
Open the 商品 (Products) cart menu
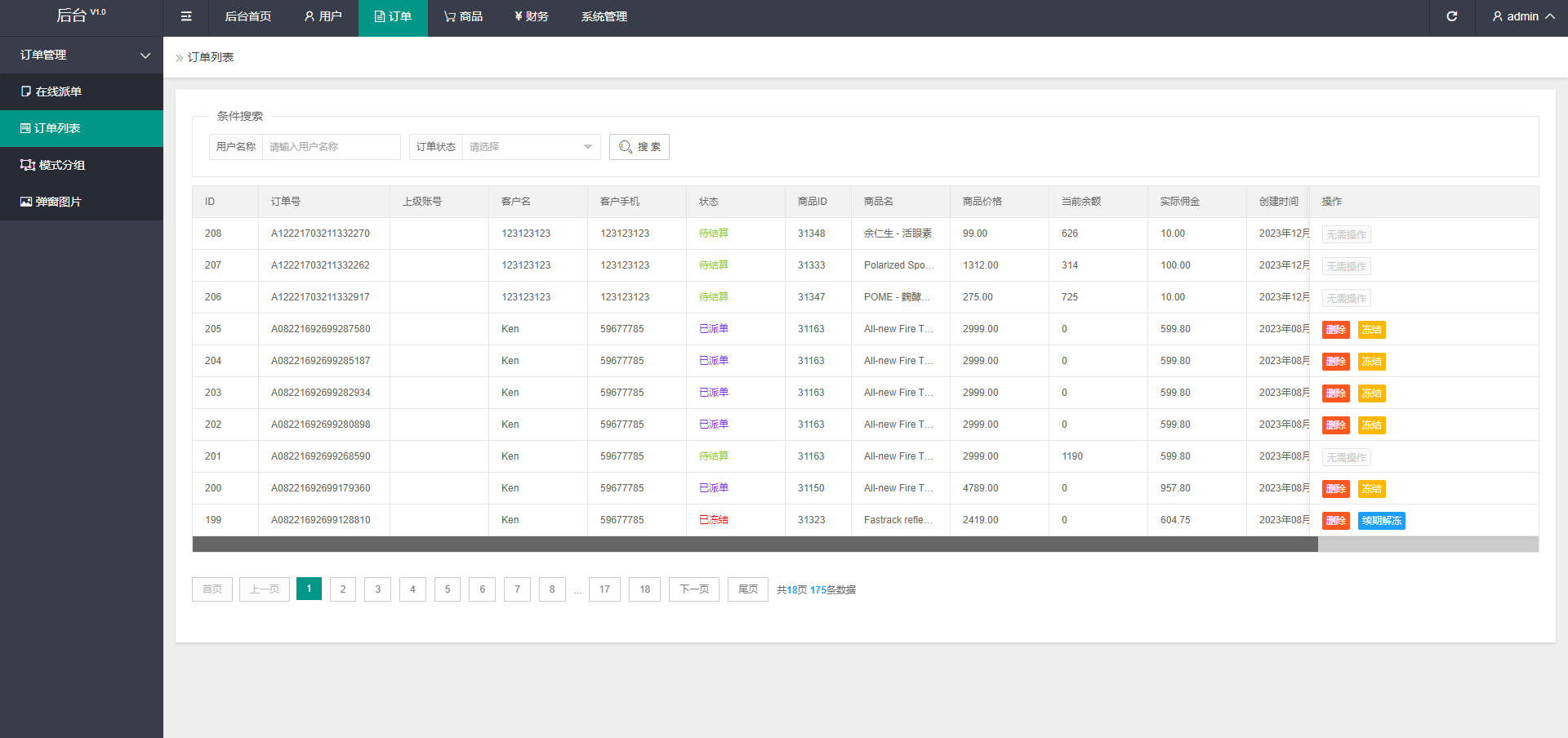pos(463,16)
